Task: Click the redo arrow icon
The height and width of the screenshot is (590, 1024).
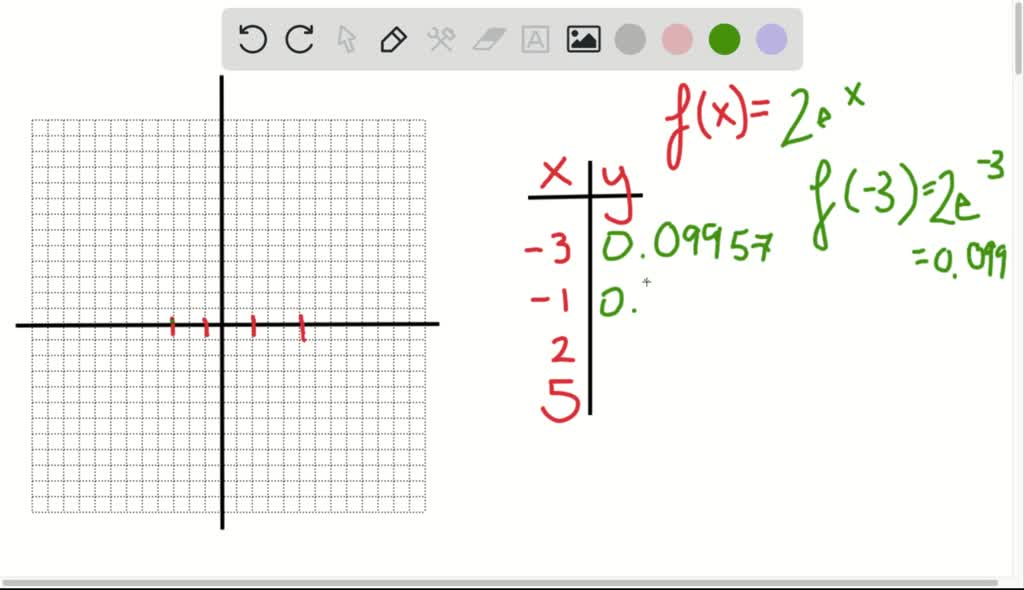Action: click(x=300, y=39)
